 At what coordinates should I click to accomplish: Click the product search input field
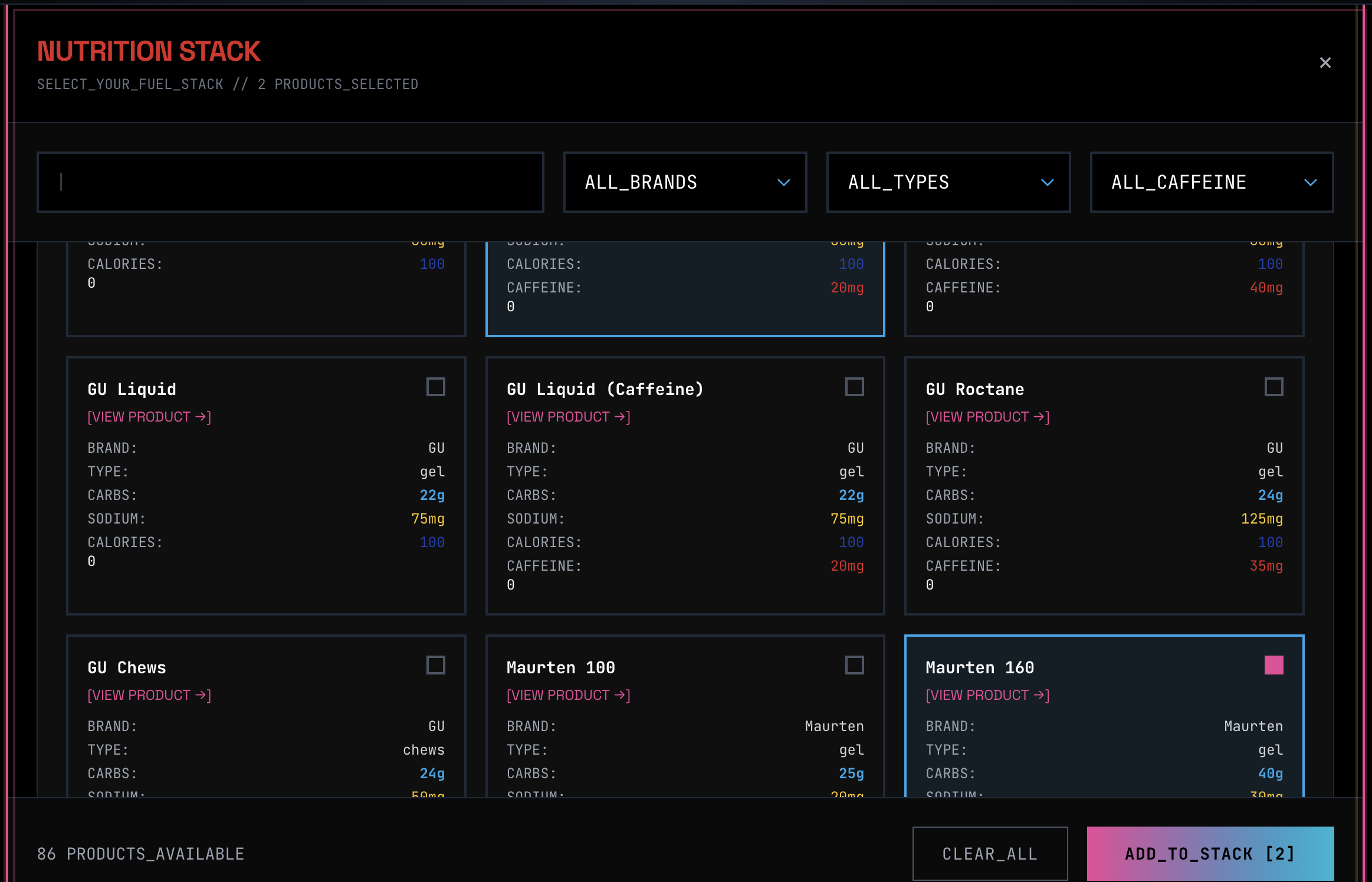pyautogui.click(x=290, y=182)
